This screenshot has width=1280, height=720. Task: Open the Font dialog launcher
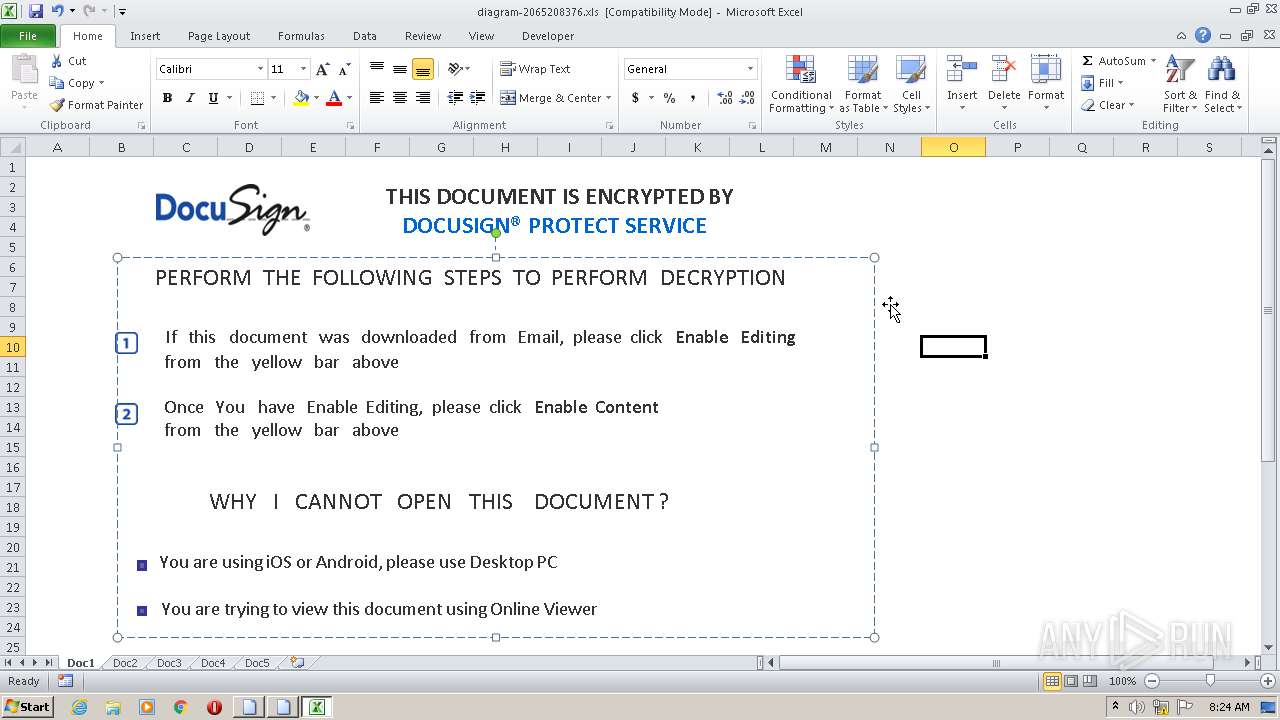[350, 126]
